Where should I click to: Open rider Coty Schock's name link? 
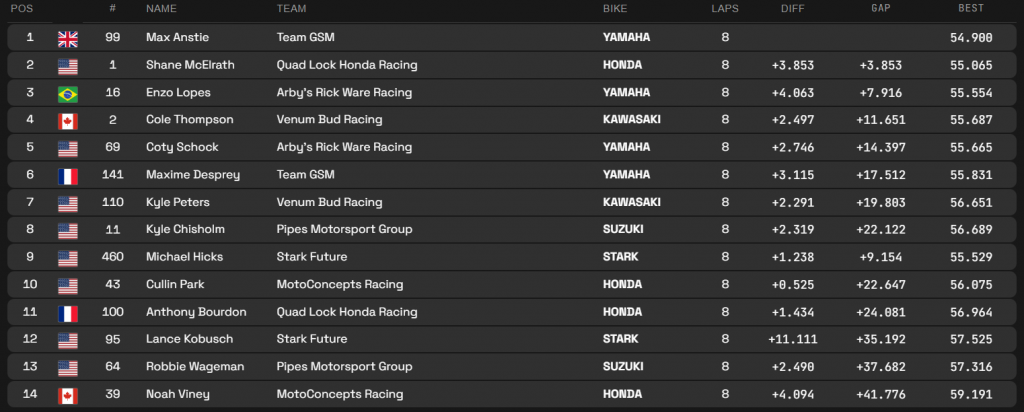(181, 147)
